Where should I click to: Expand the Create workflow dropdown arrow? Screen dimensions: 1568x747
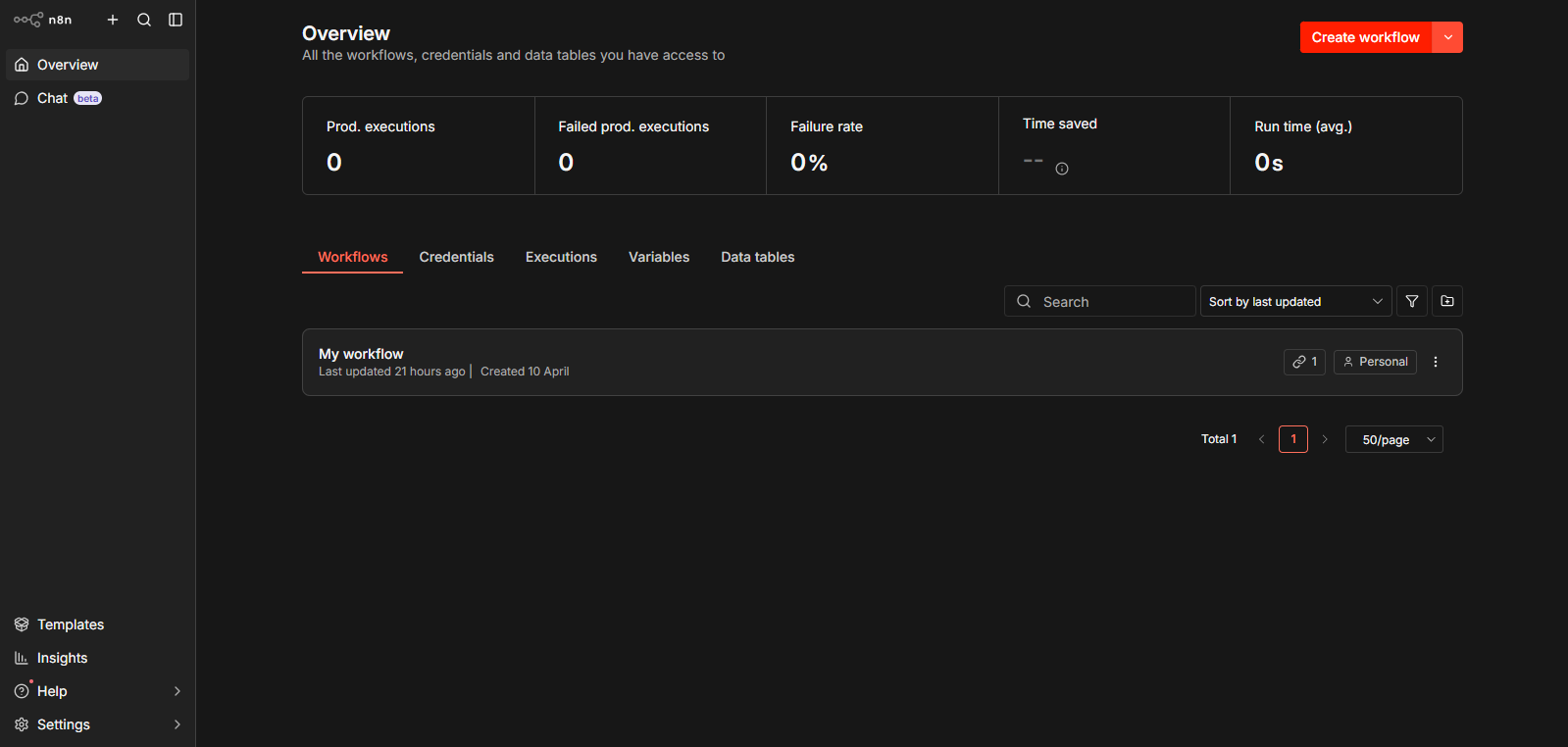1448,37
